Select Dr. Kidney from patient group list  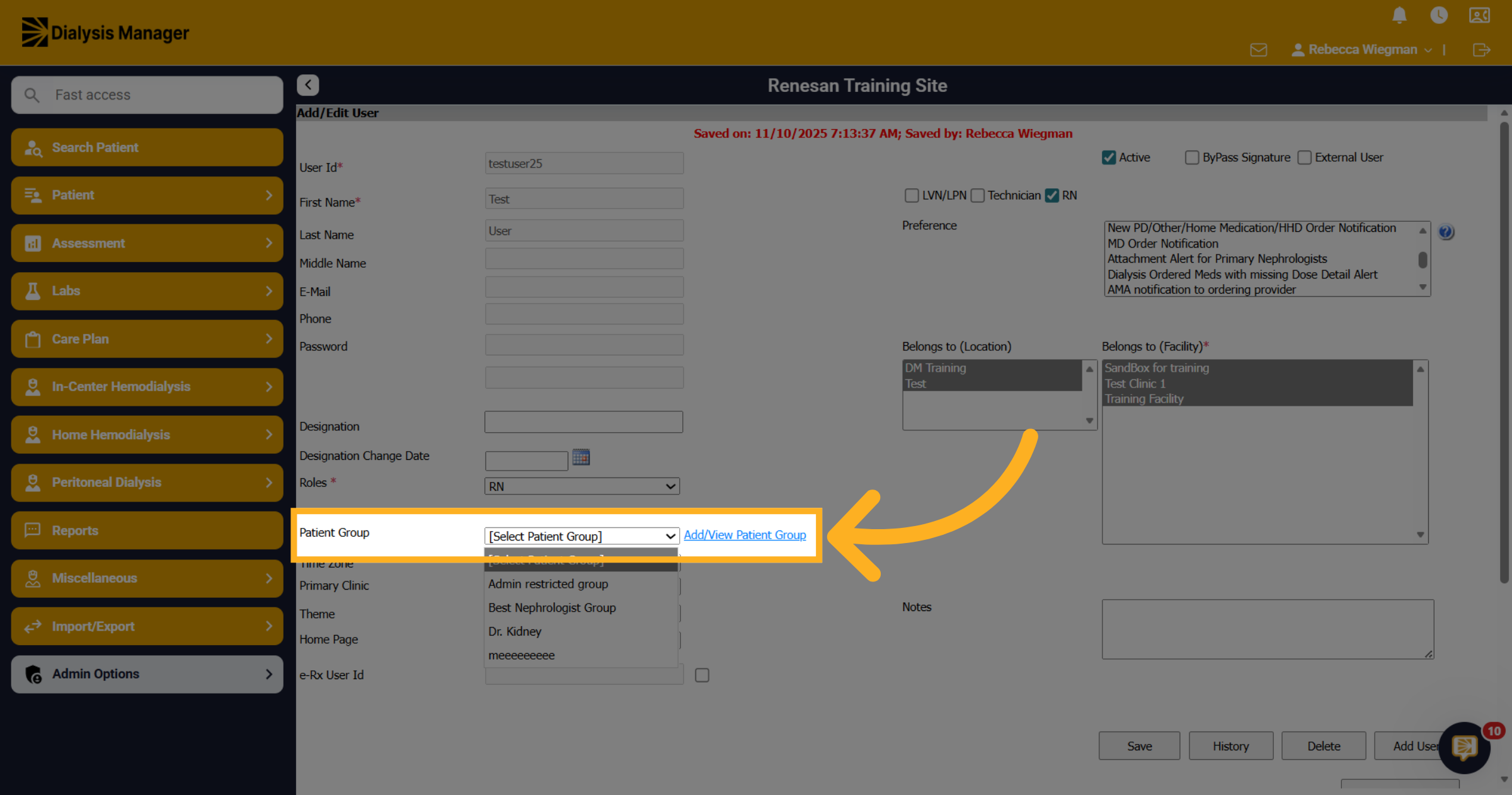[x=581, y=631]
